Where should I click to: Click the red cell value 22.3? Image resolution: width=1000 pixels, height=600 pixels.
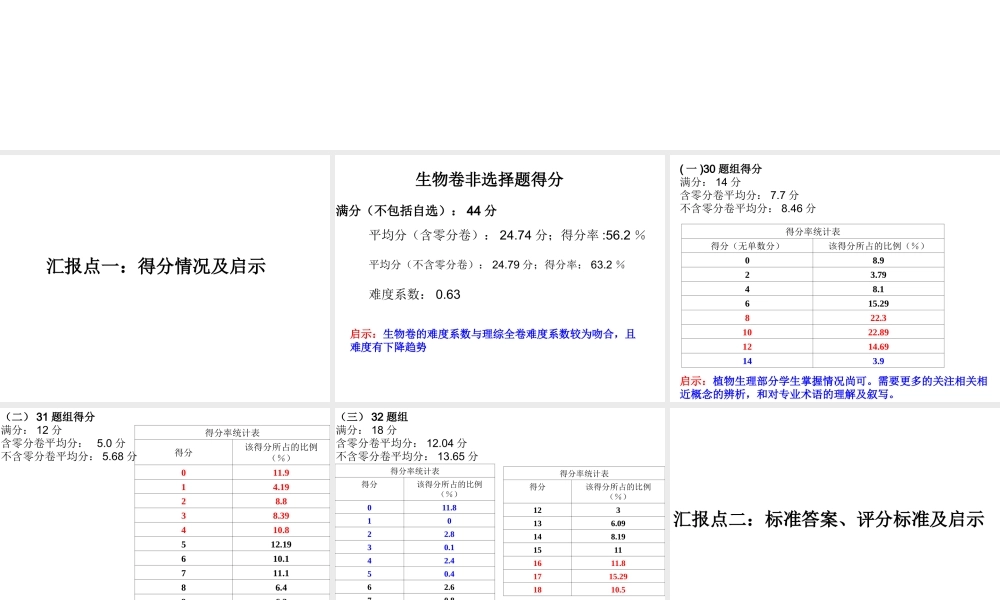pyautogui.click(x=878, y=318)
